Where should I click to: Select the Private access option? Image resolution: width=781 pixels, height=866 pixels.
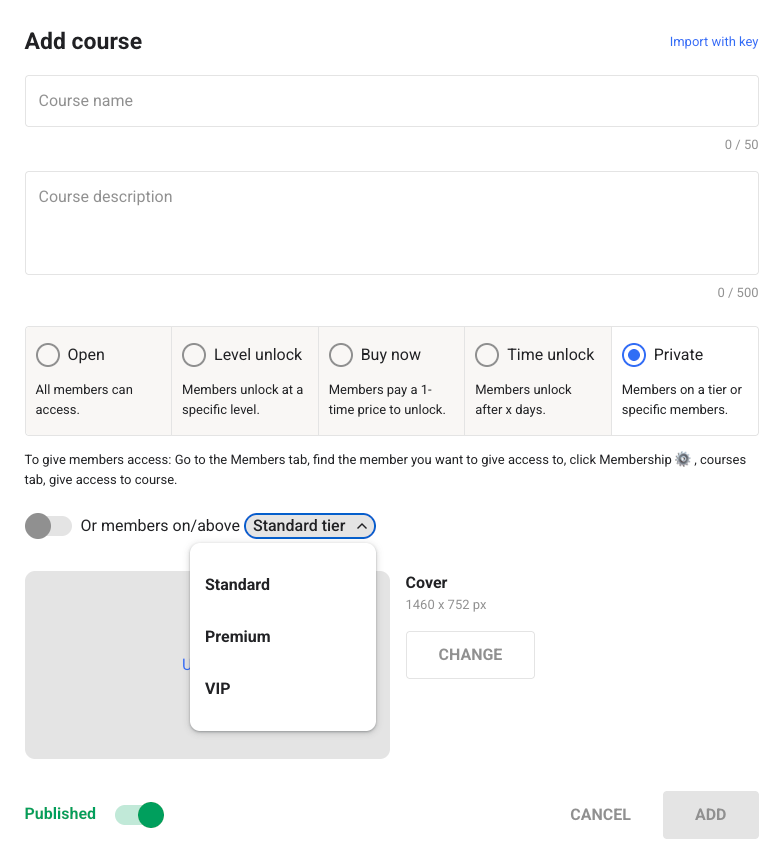[x=634, y=355]
